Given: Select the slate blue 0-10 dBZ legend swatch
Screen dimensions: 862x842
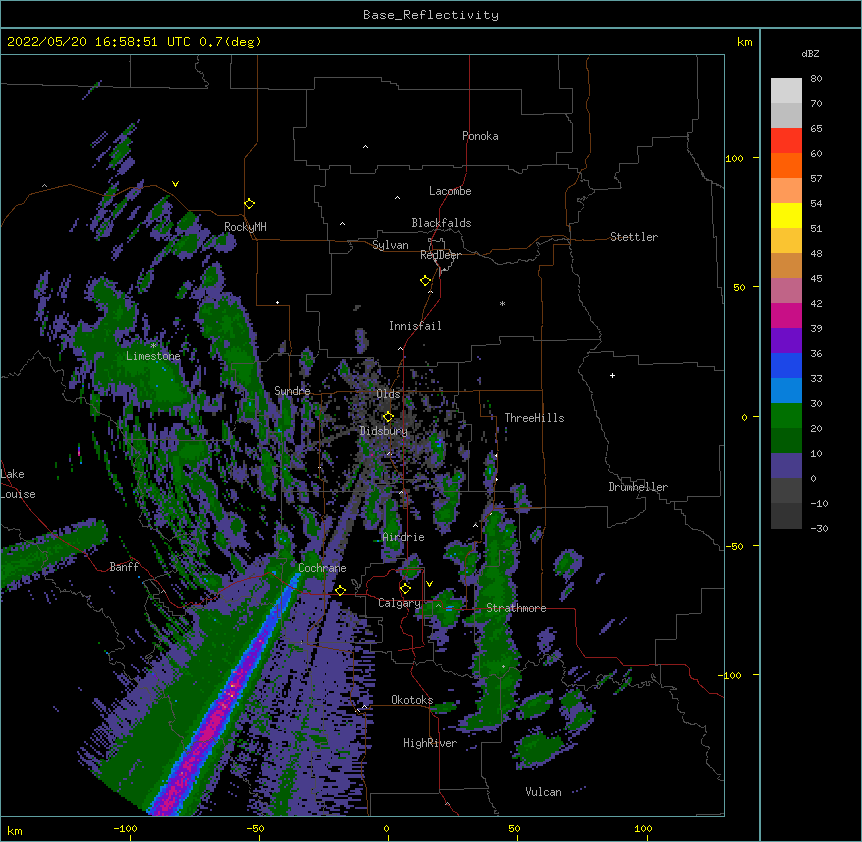Looking at the screenshot, I should point(786,466).
